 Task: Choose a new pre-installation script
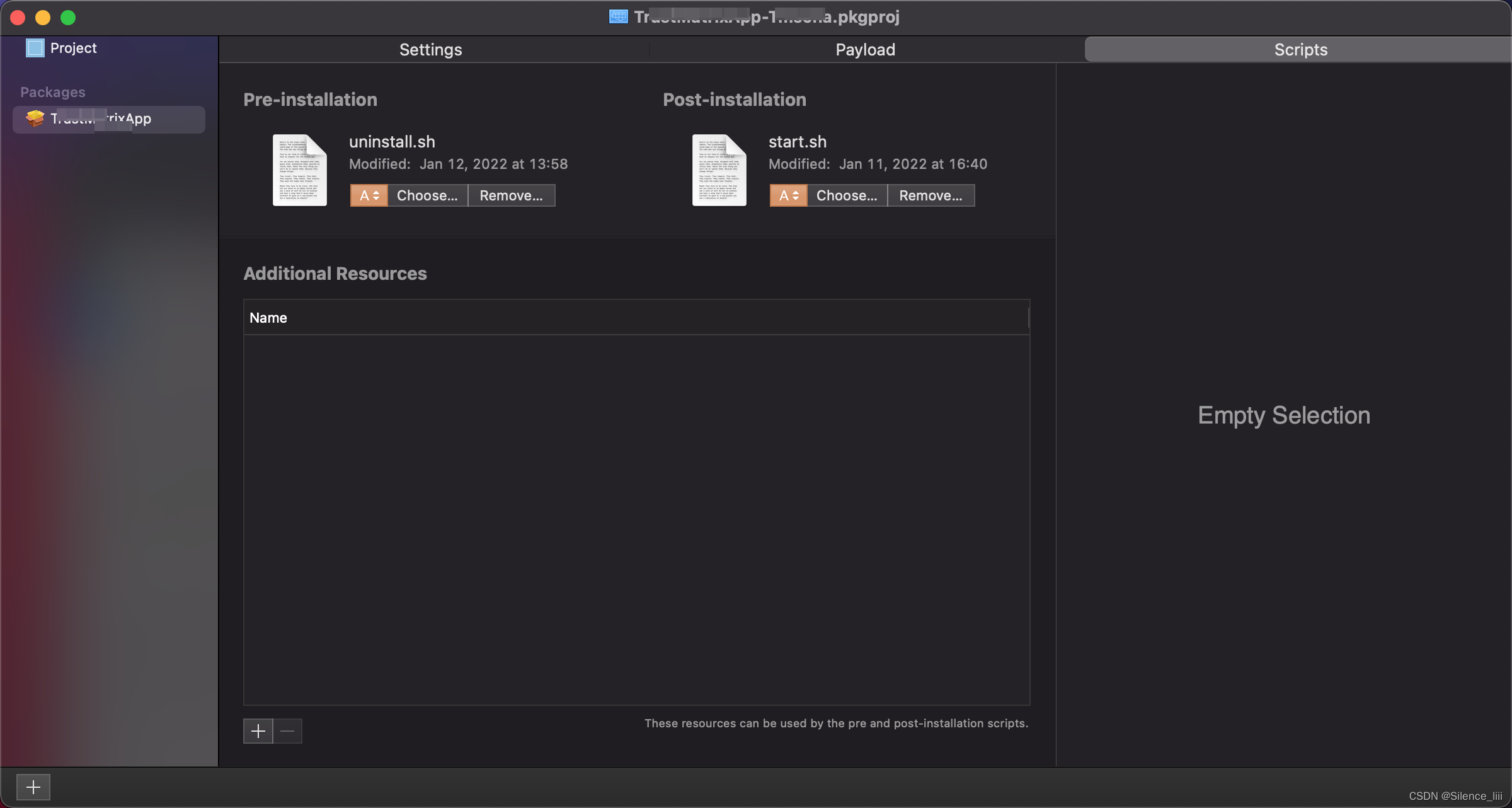(x=428, y=195)
